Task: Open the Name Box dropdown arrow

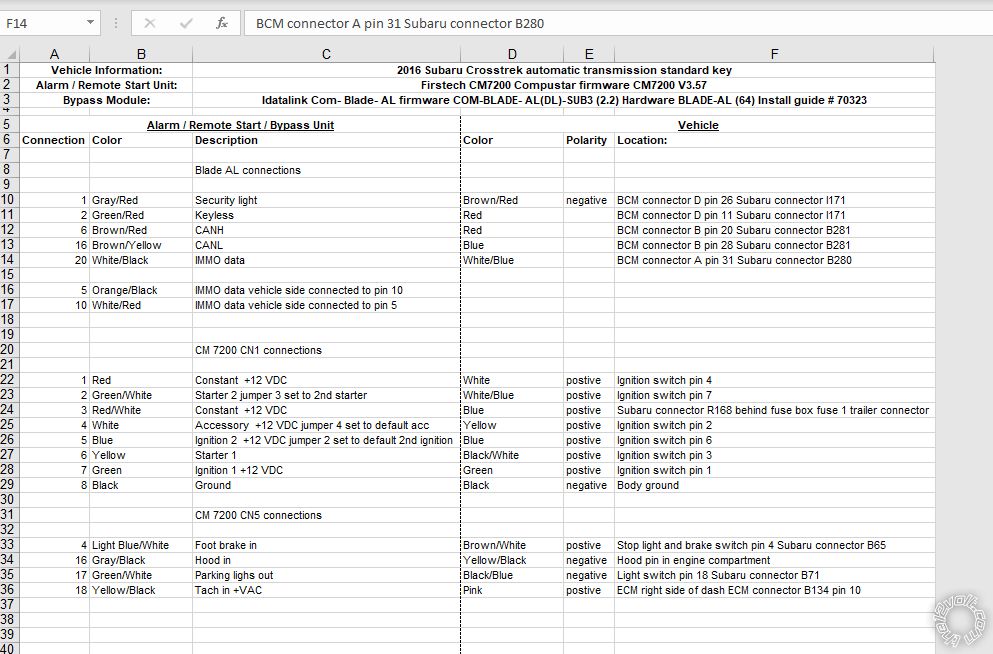Action: point(91,23)
